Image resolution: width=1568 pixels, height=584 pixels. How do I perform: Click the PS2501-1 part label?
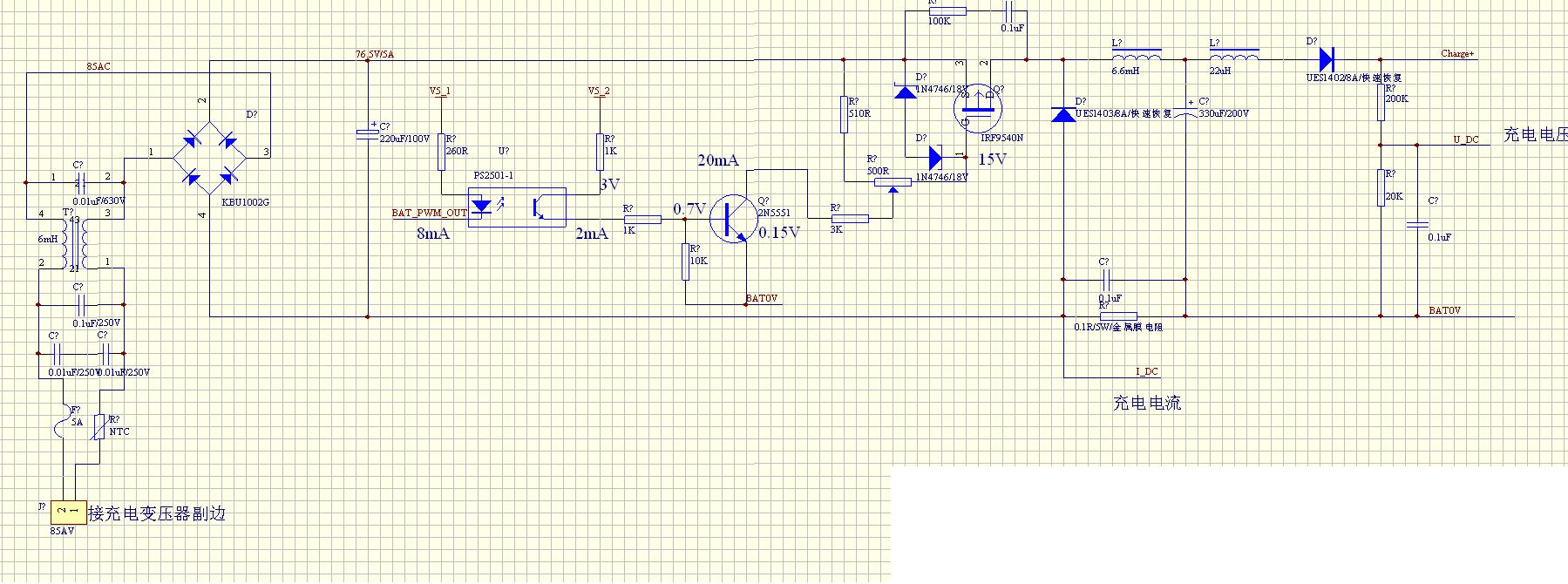pyautogui.click(x=493, y=176)
